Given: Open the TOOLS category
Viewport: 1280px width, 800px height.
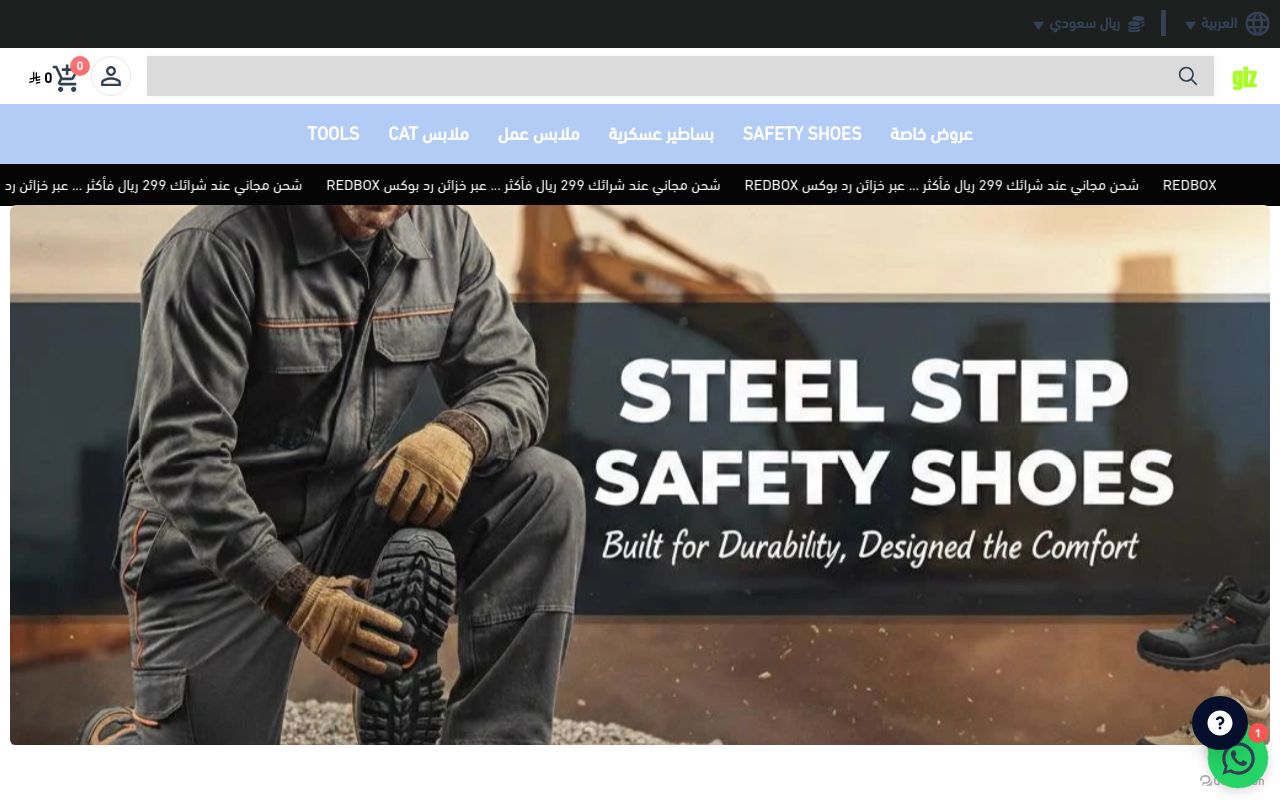Looking at the screenshot, I should tap(333, 134).
